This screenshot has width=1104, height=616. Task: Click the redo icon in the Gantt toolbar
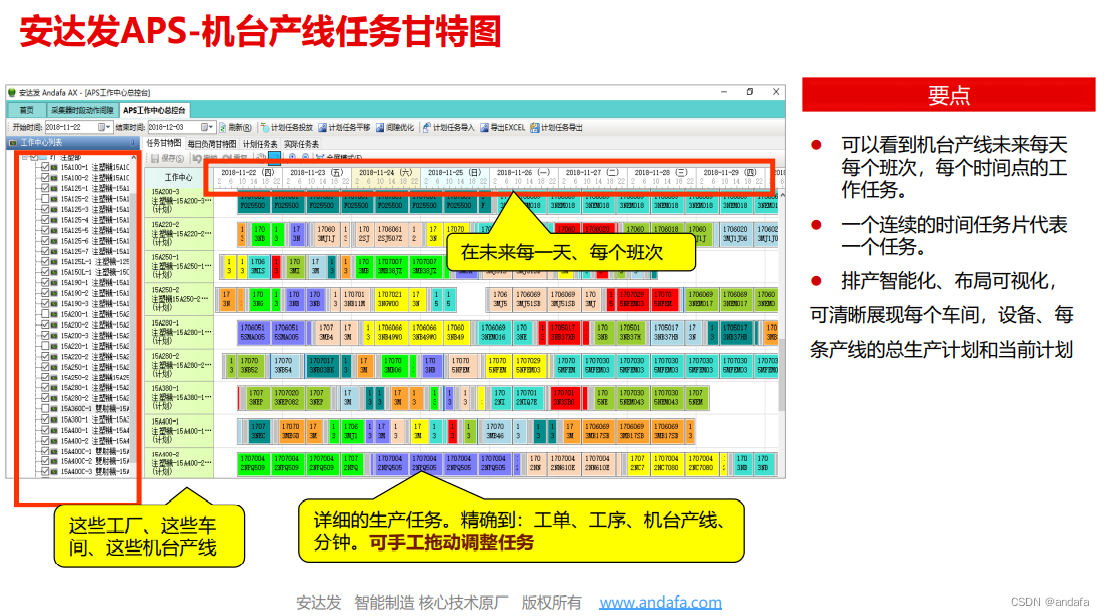[x=227, y=158]
